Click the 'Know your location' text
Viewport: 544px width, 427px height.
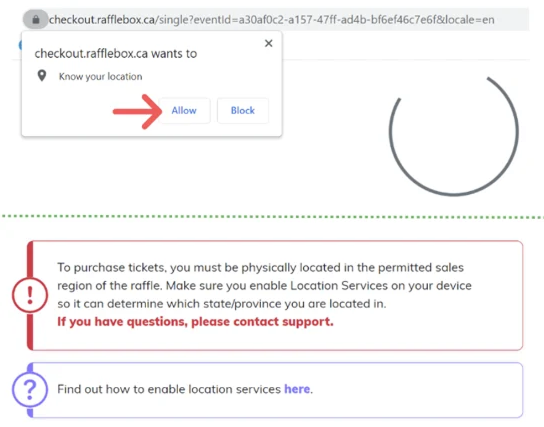[x=101, y=76]
